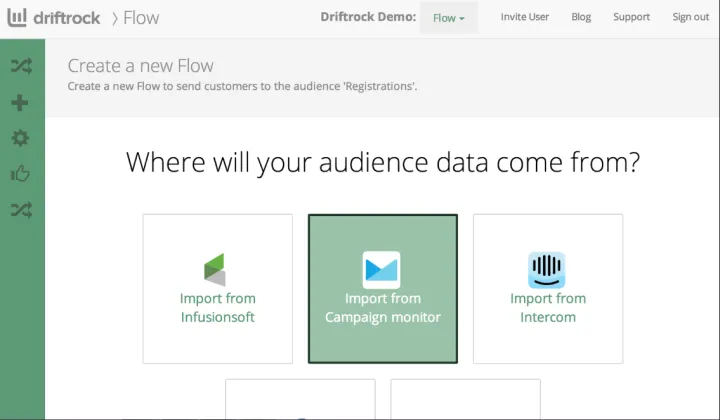Screen dimensions: 720x420
Task: Open the Blog link
Action: pos(581,17)
